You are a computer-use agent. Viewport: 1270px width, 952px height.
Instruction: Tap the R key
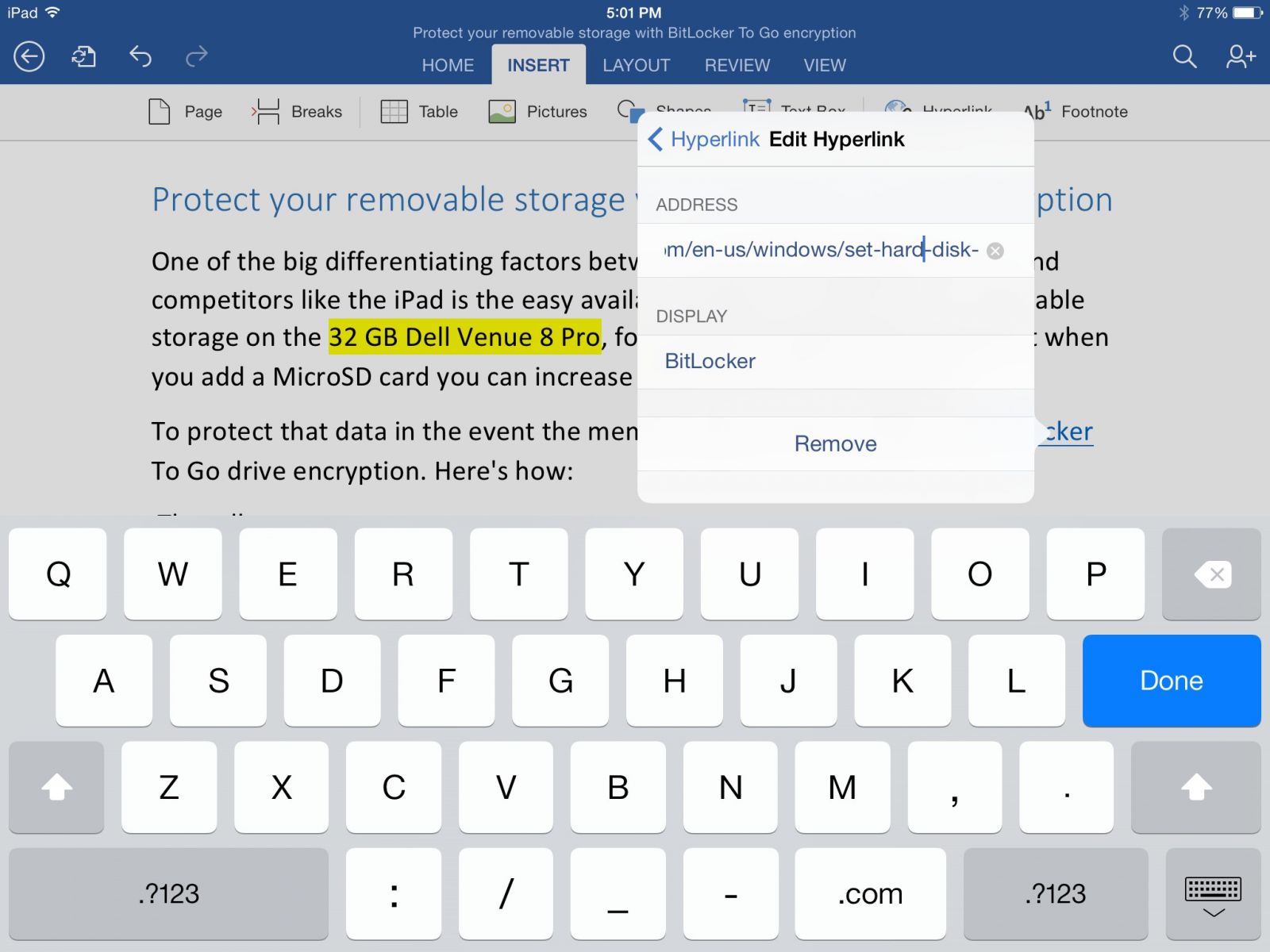pos(403,574)
